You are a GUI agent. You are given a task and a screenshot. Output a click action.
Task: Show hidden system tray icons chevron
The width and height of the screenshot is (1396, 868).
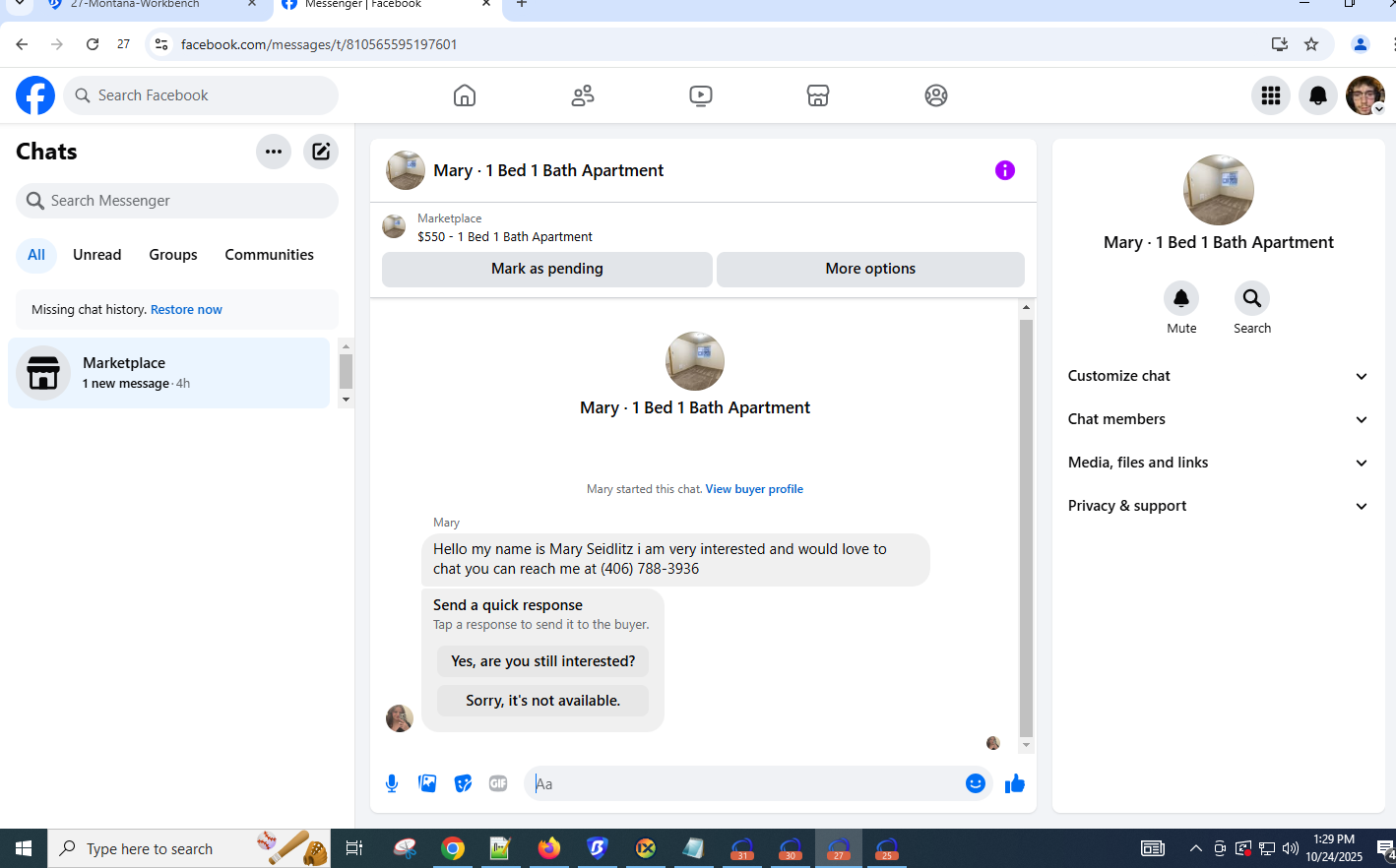tap(1195, 848)
